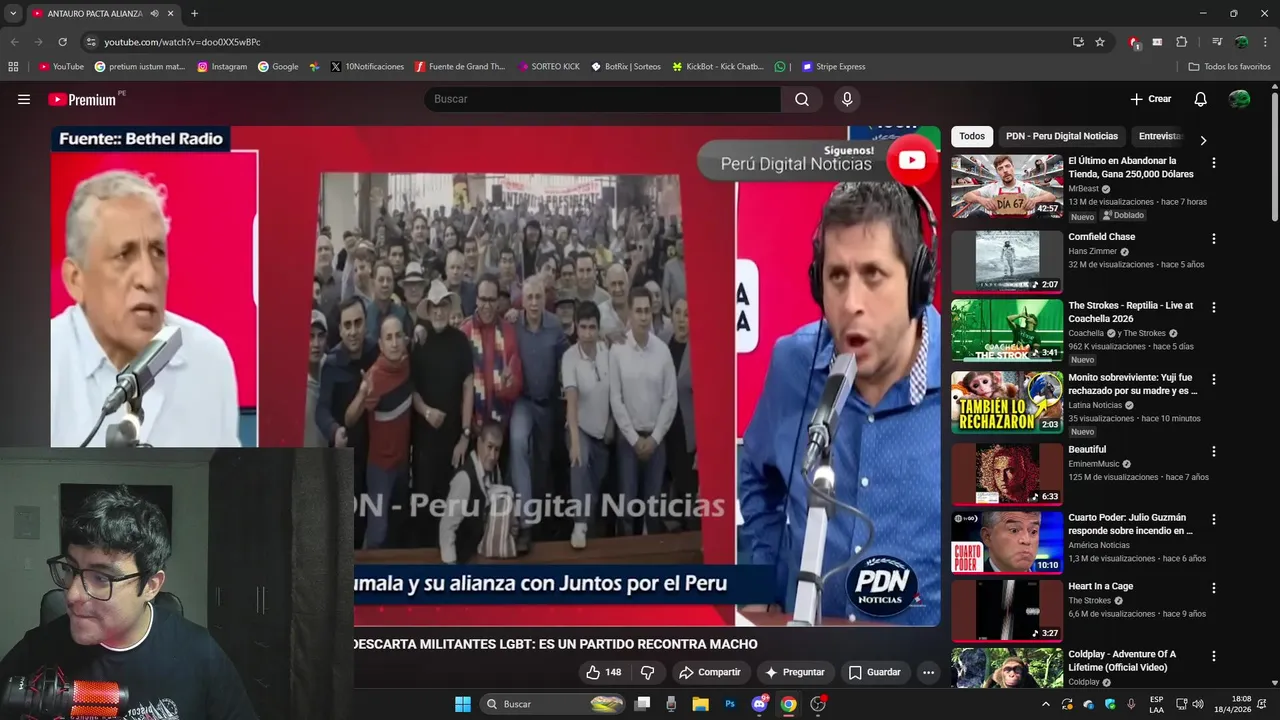Open options for Monito sobreviviente video
Viewport: 1280px width, 720px height.
(1214, 380)
